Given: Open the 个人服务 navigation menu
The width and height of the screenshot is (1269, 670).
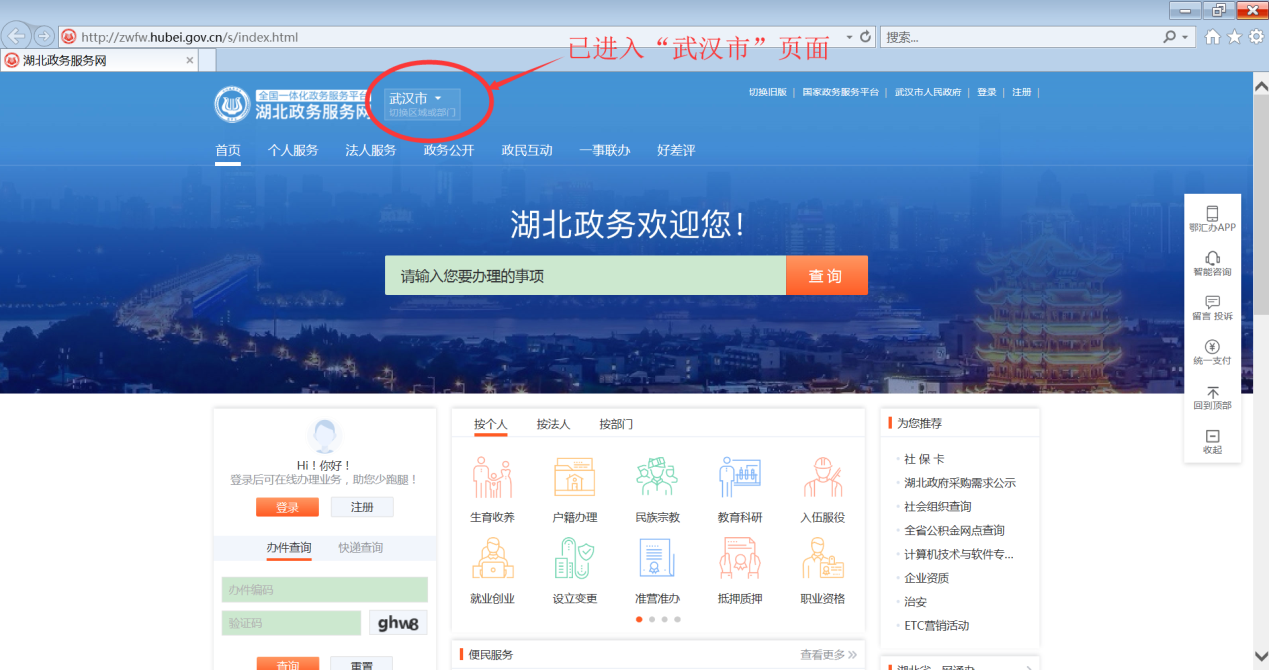Looking at the screenshot, I should point(293,151).
